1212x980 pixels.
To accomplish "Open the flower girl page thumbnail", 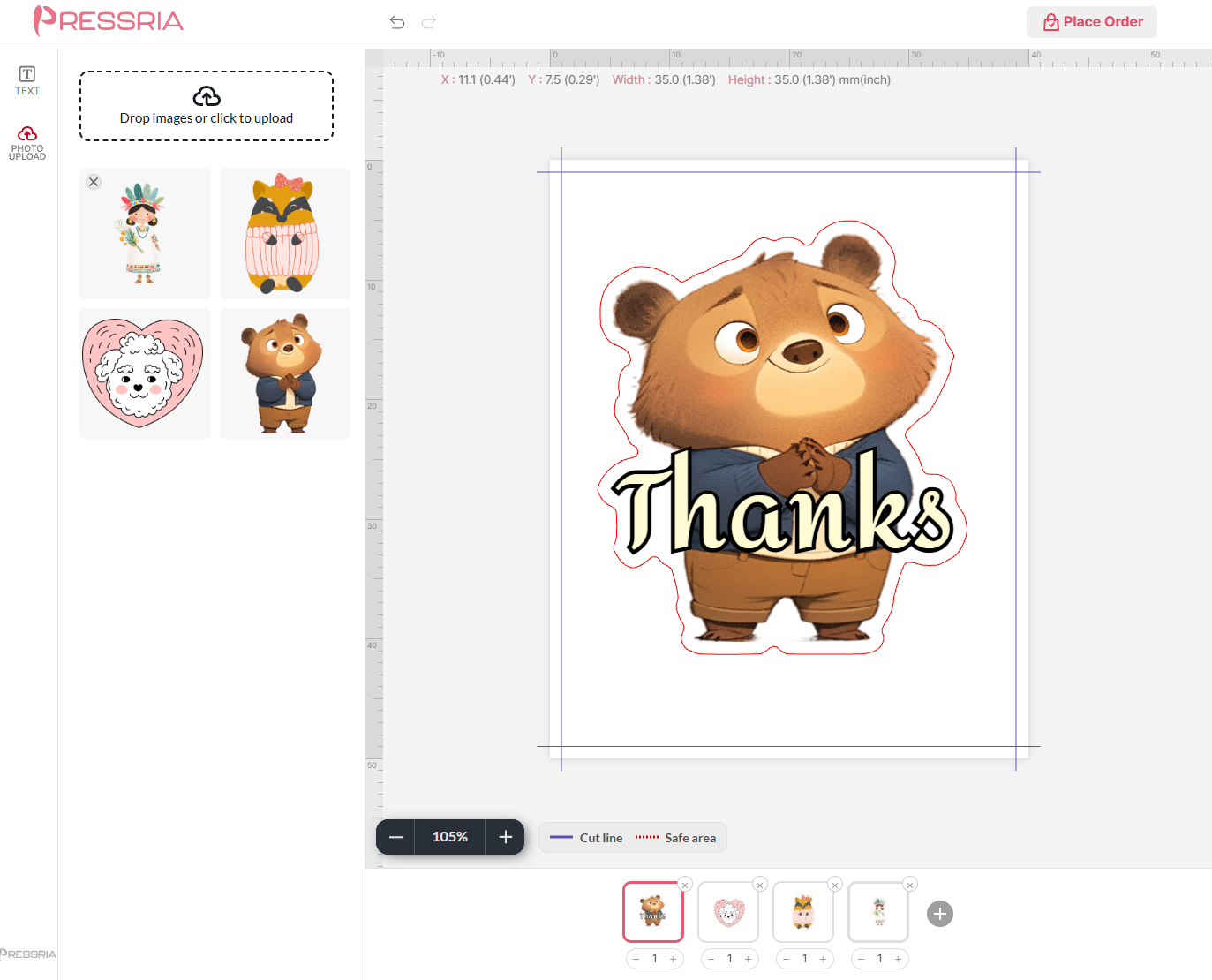I will 878,912.
